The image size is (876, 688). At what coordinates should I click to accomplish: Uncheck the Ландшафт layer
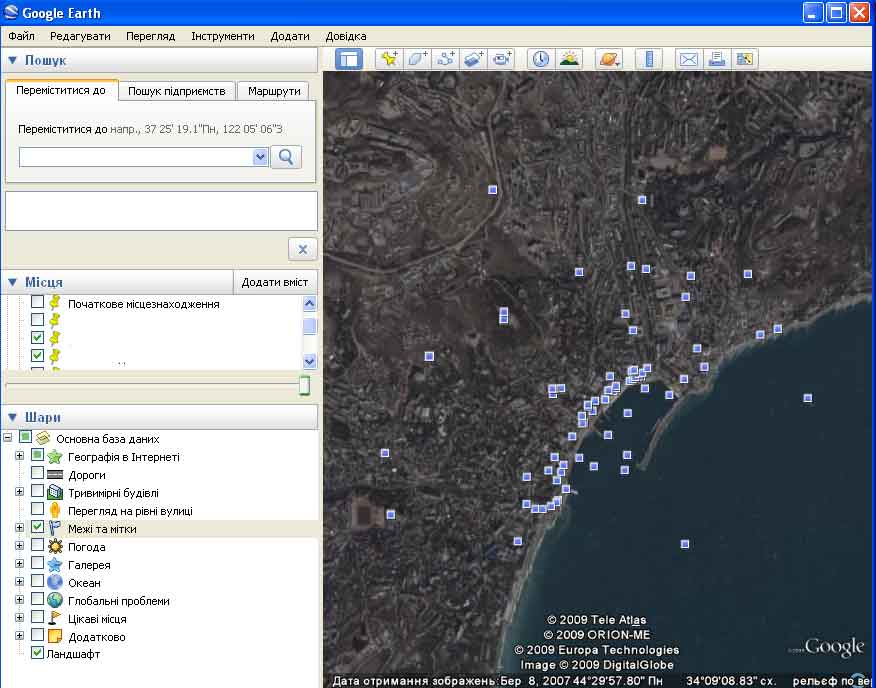pyautogui.click(x=38, y=654)
